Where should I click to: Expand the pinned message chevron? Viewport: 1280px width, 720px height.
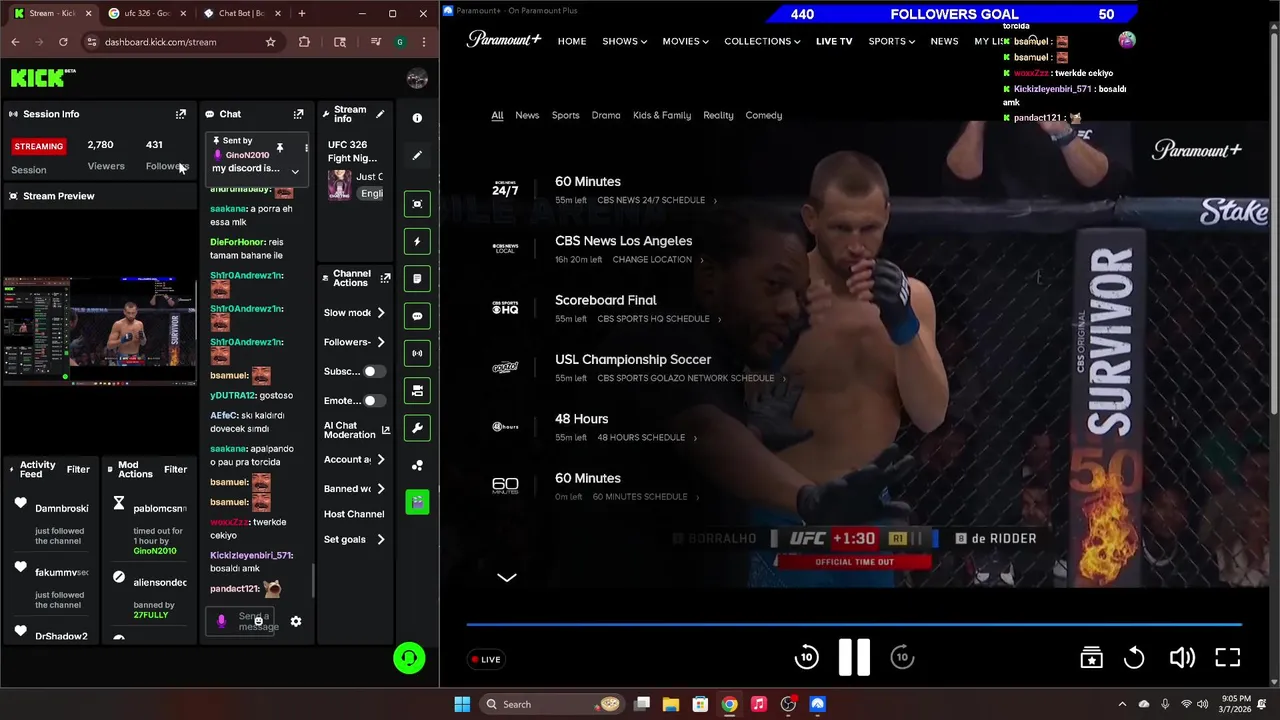295,171
